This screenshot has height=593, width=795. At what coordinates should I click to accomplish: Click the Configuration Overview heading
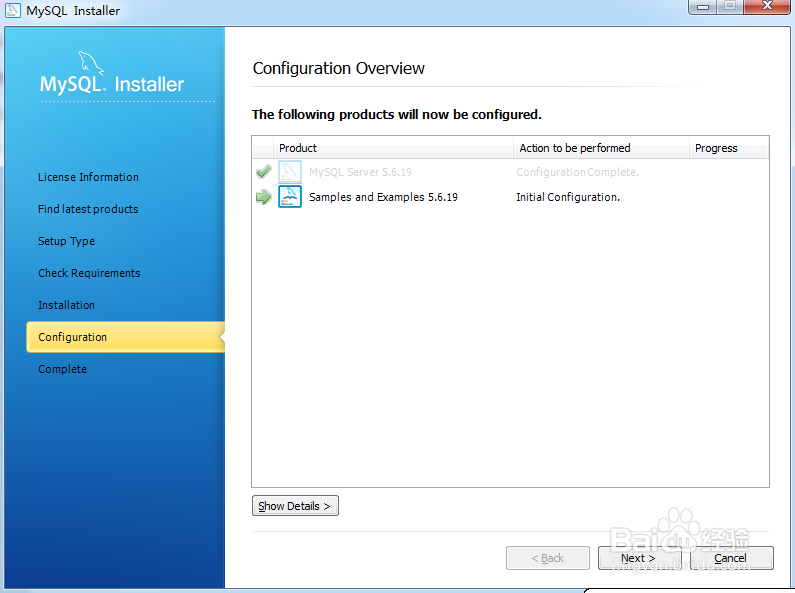[x=339, y=68]
